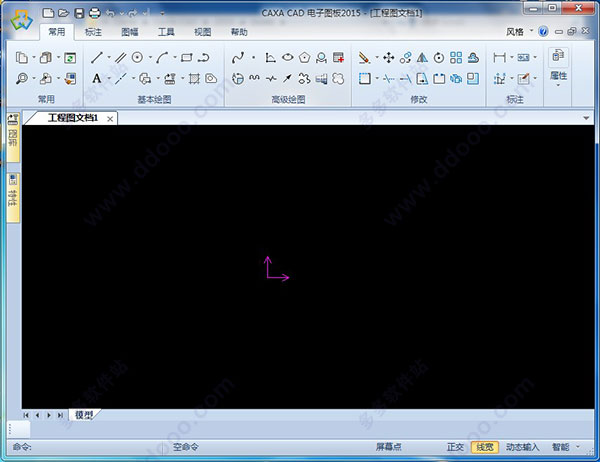This screenshot has height=462, width=600.
Task: Go to the next sheet tab
Action: point(49,415)
